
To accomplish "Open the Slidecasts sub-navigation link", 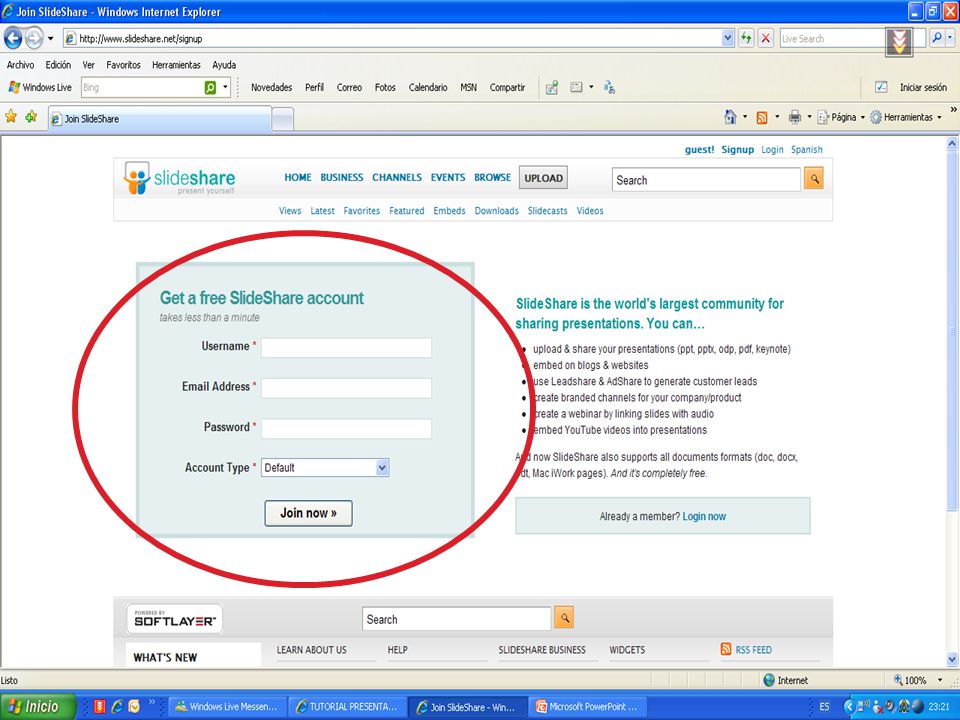I will tap(547, 211).
